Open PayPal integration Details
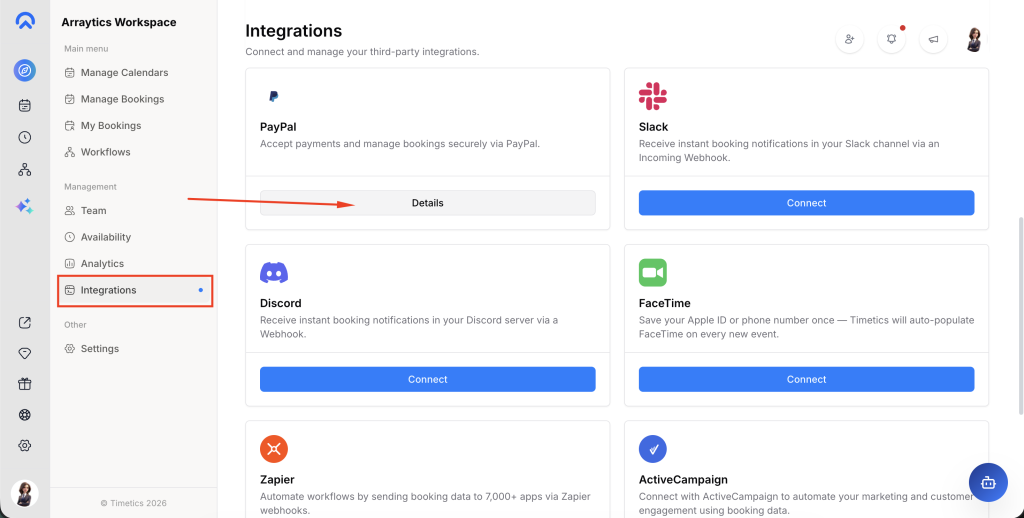The width and height of the screenshot is (1024, 518). click(427, 203)
